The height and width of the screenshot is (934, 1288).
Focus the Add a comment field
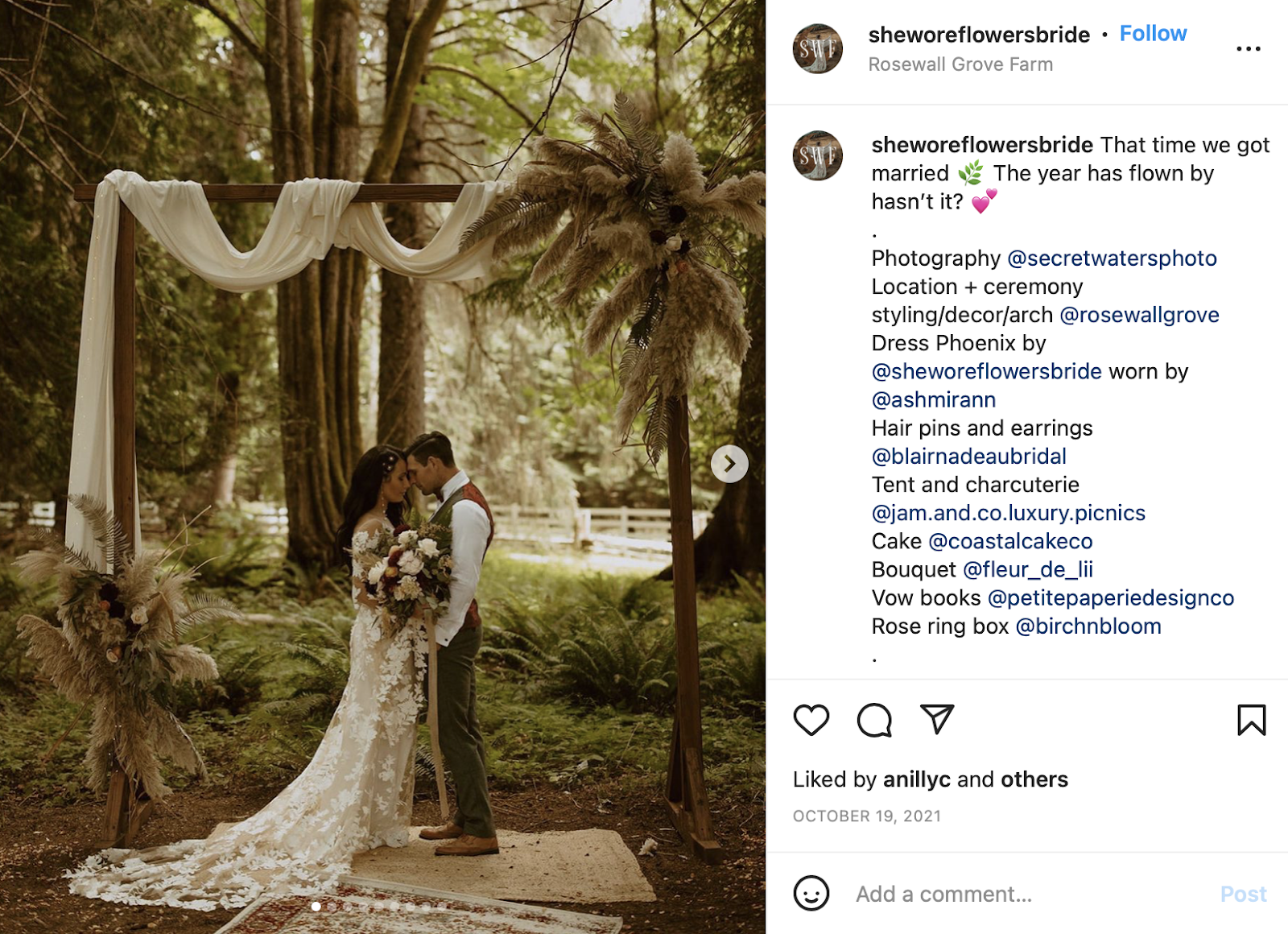[x=1030, y=895]
